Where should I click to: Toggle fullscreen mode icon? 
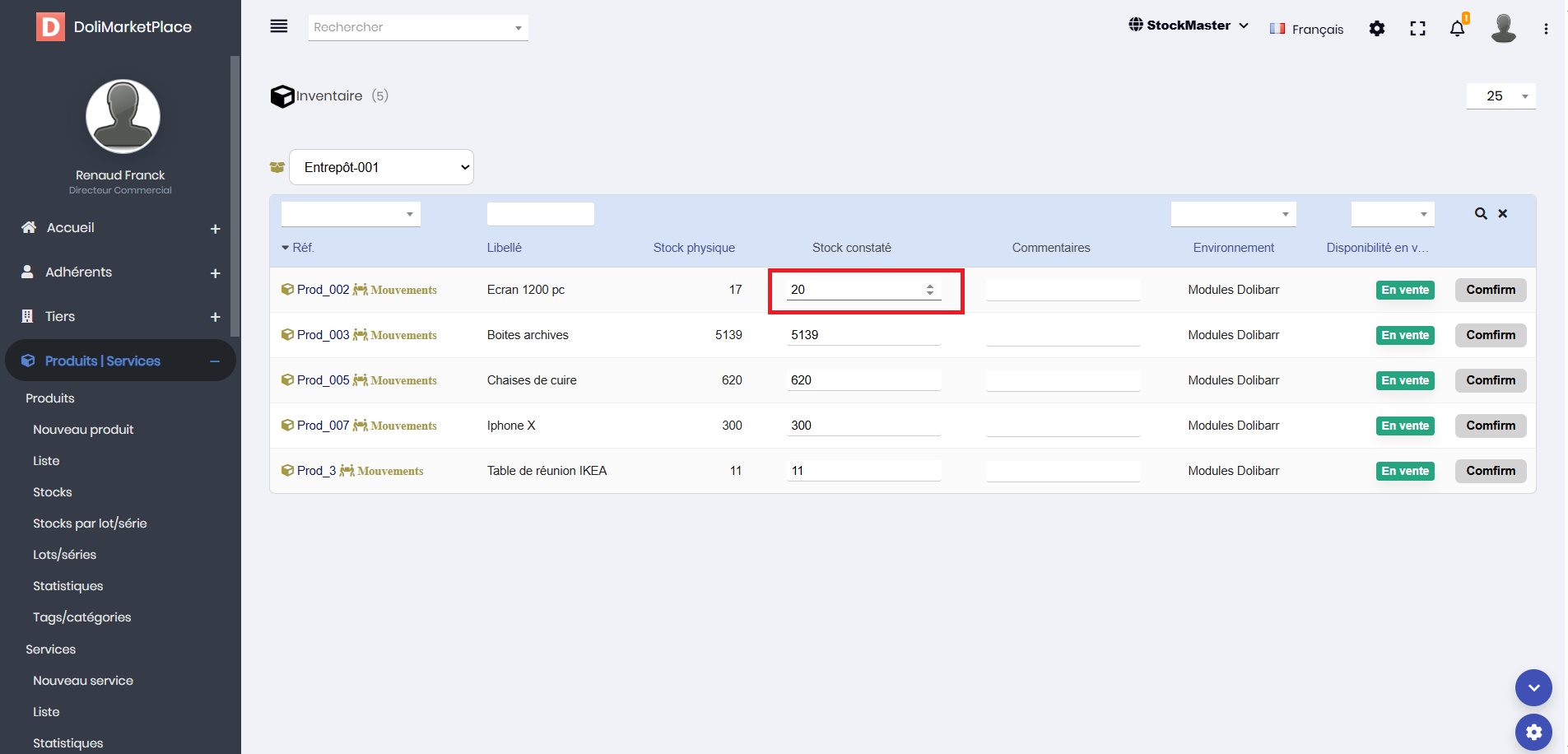point(1417,29)
